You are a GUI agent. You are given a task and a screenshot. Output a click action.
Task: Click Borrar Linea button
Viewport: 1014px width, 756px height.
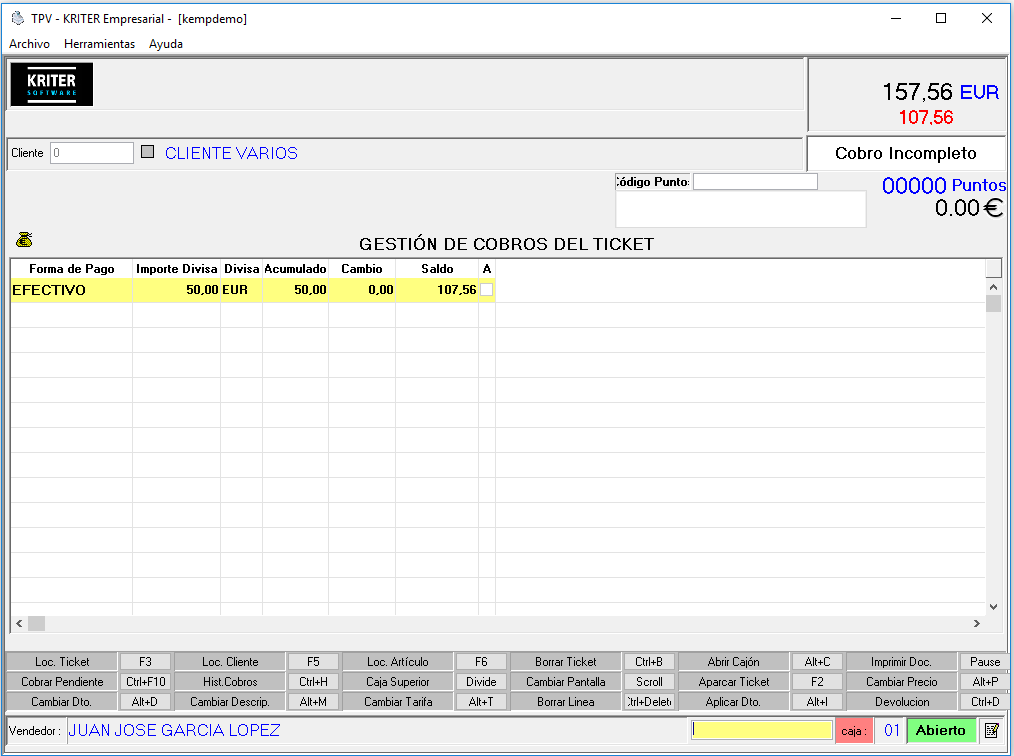coord(566,702)
